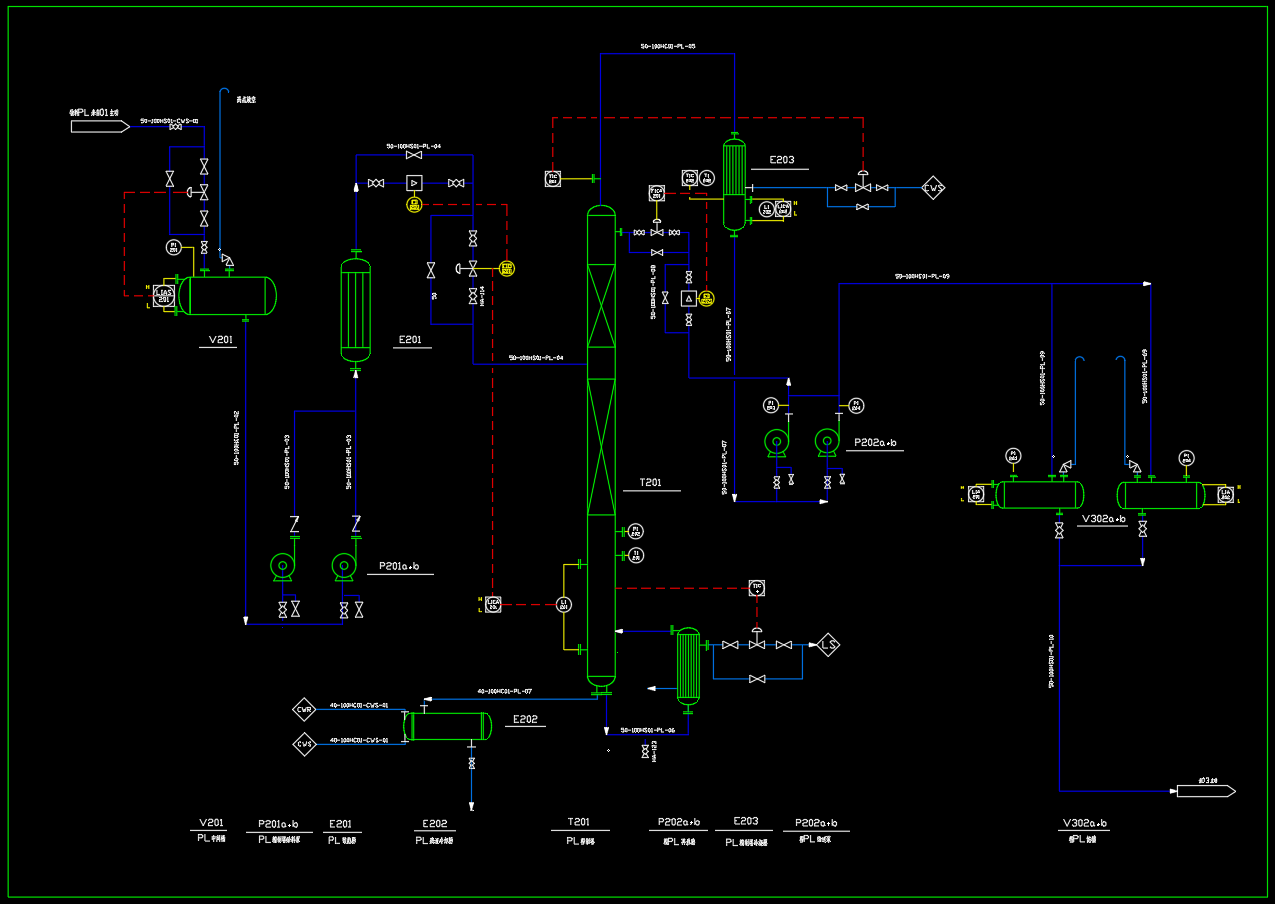The image size is (1275, 904).
Task: Click the CWR diamond utility marker
Action: click(304, 710)
